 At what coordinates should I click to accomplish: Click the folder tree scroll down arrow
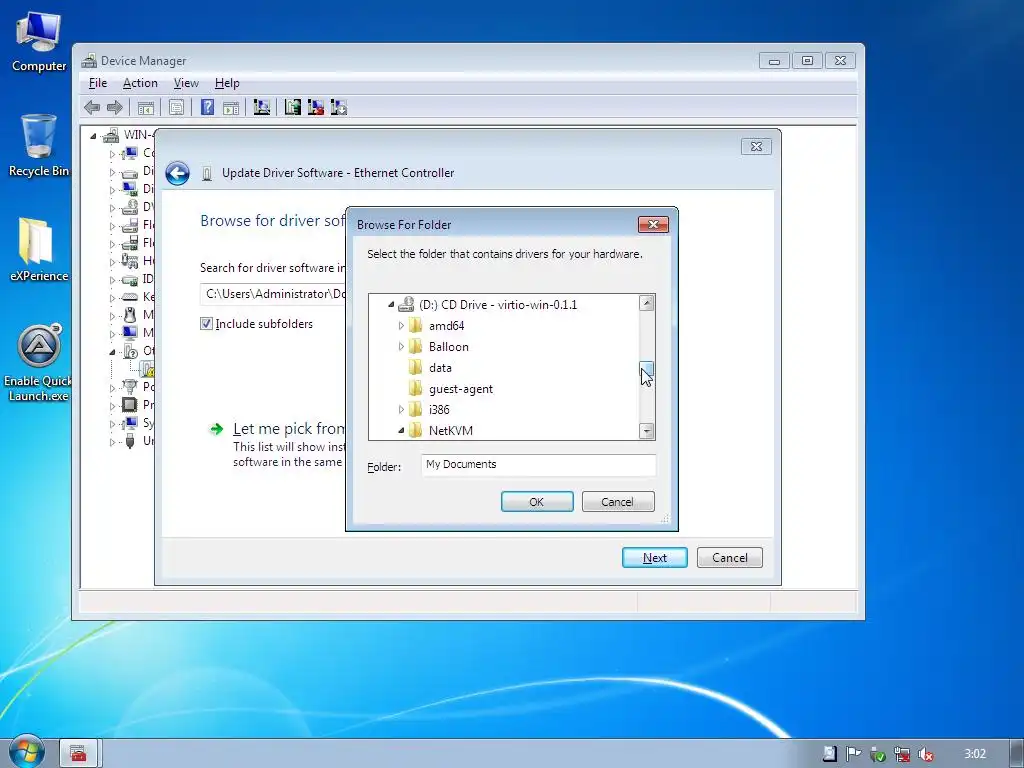tap(647, 431)
